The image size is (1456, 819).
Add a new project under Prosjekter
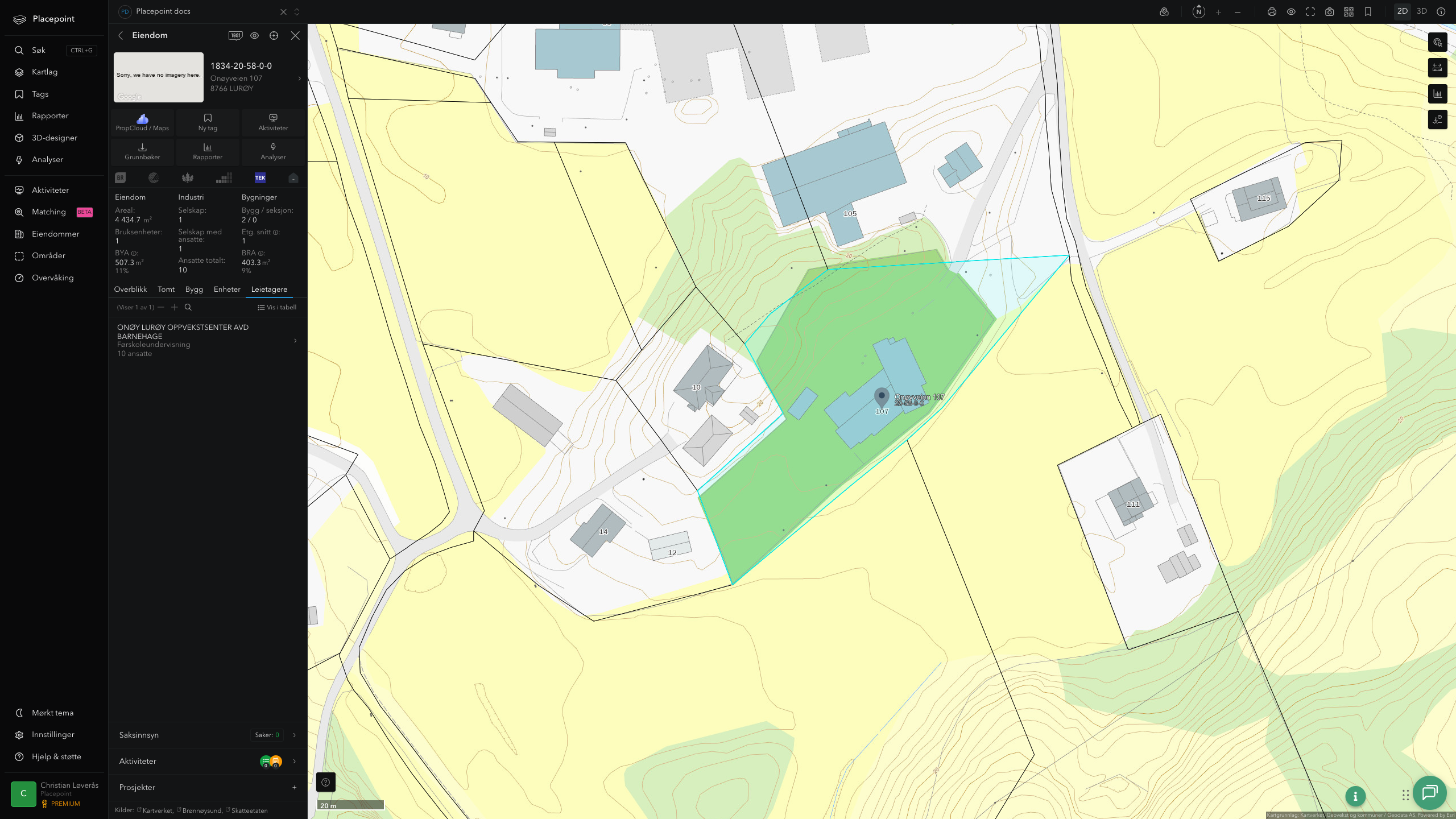[x=294, y=787]
